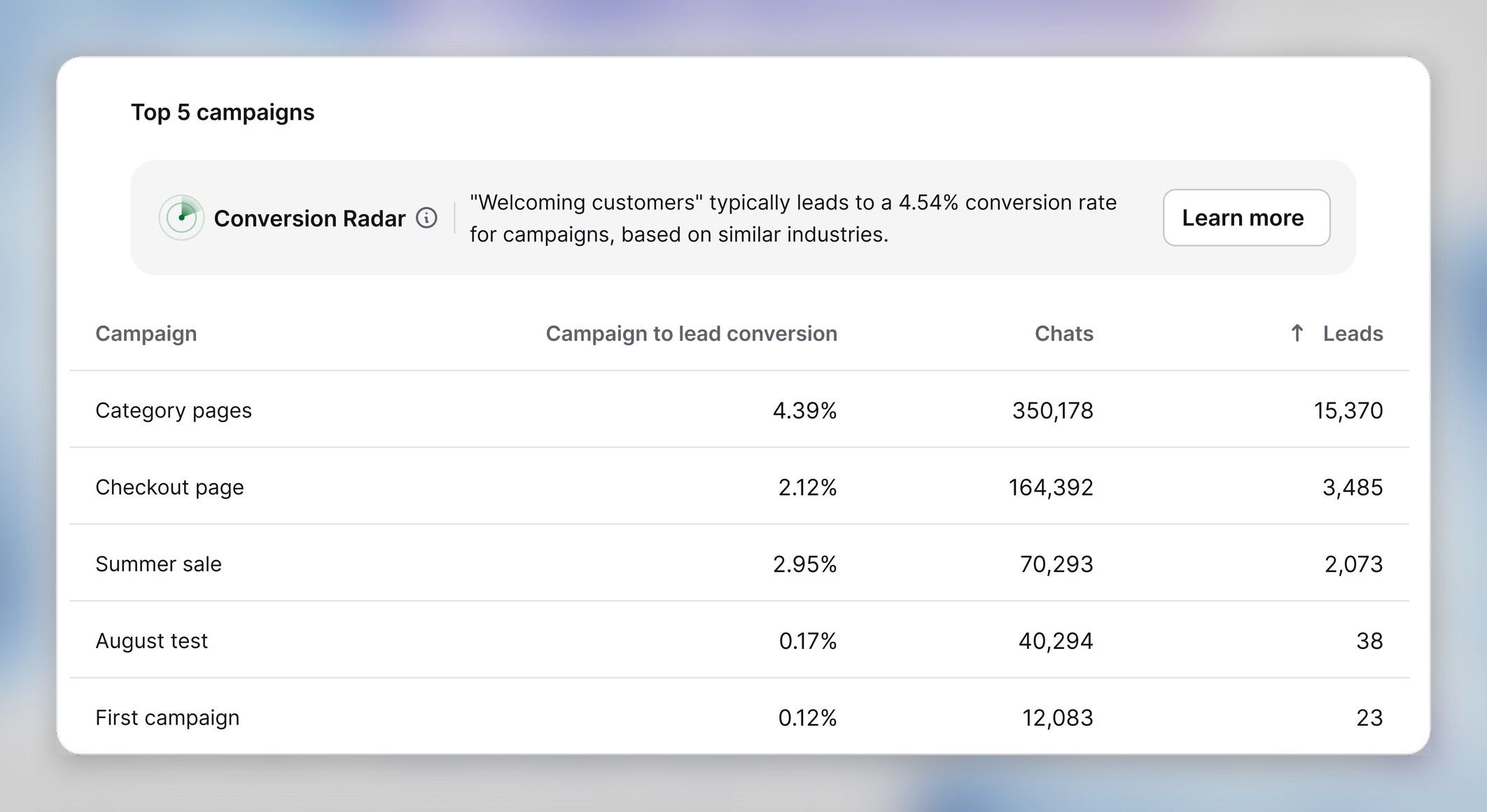Click the Campaign to lead conversion header
This screenshot has width=1487, height=812.
pyautogui.click(x=691, y=334)
